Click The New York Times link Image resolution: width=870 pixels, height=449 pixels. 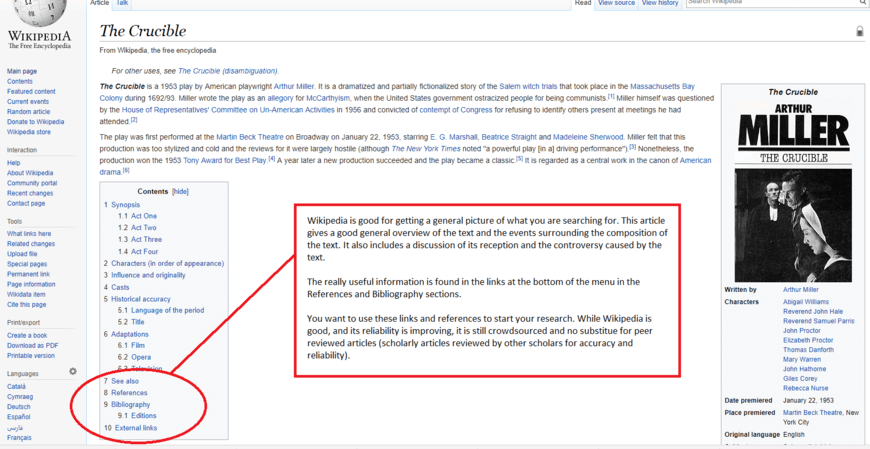tap(426, 149)
